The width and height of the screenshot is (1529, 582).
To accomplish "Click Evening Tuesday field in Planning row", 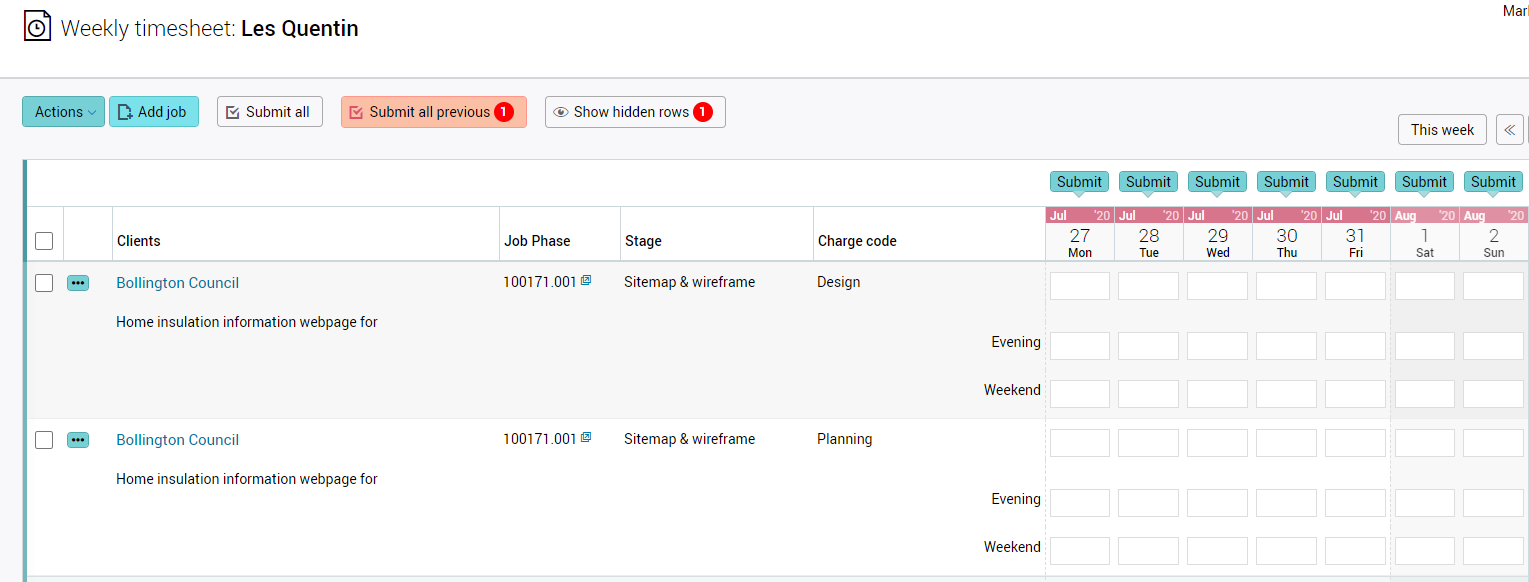I will (1148, 503).
